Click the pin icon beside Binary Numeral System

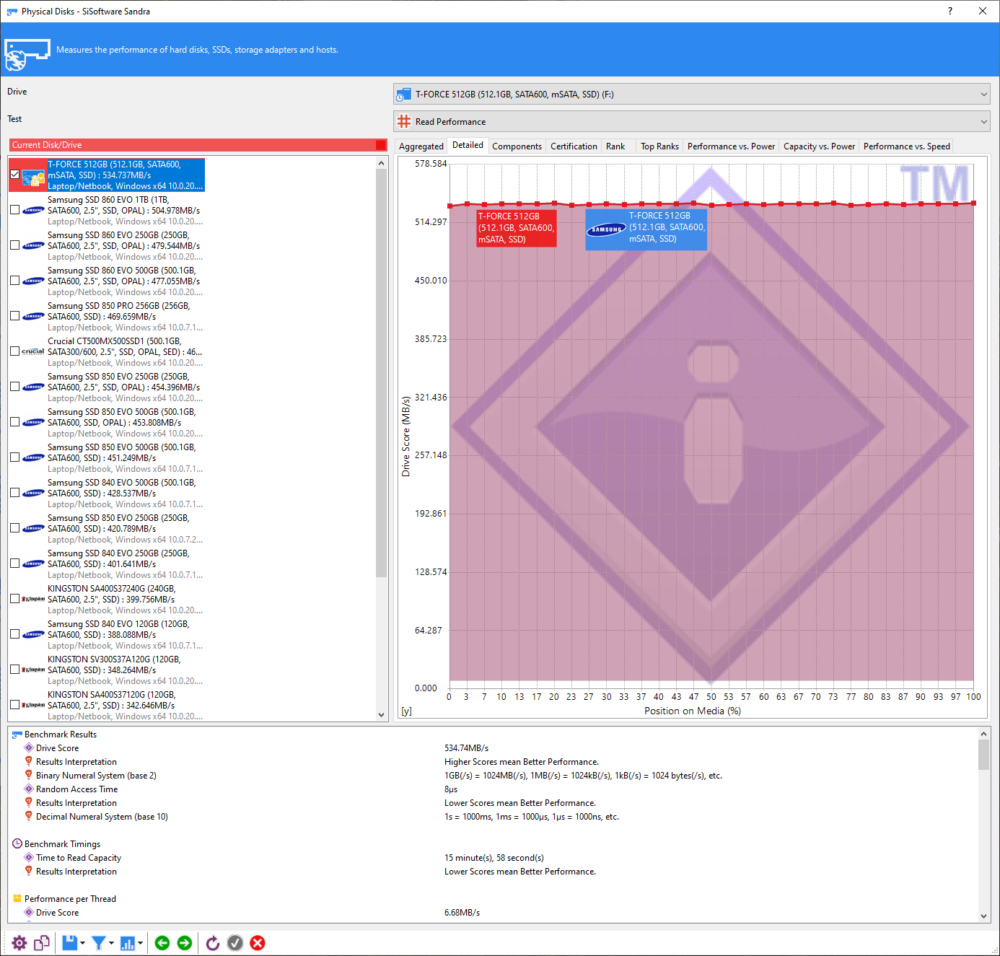point(29,775)
